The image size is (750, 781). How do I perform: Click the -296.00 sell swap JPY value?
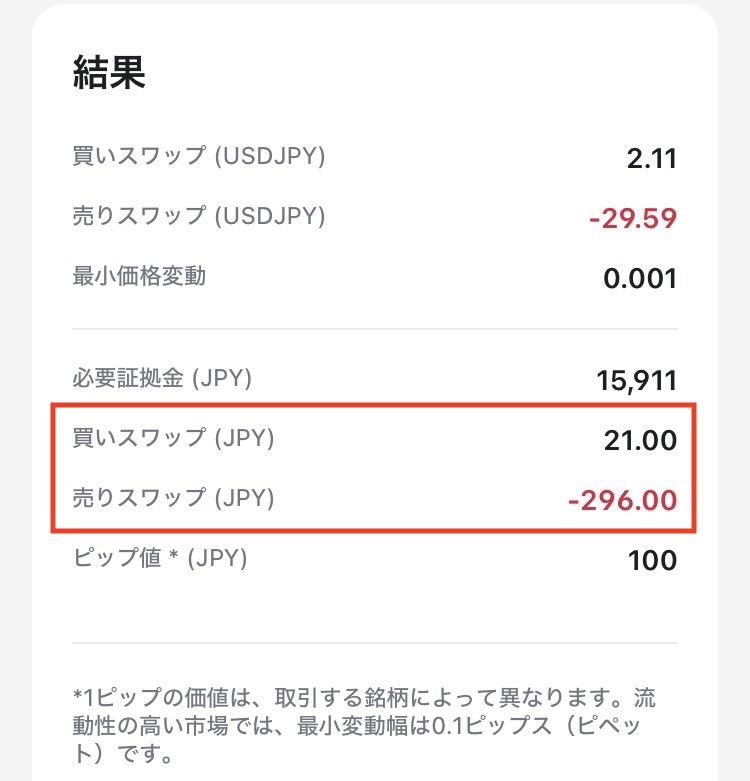pyautogui.click(x=623, y=501)
